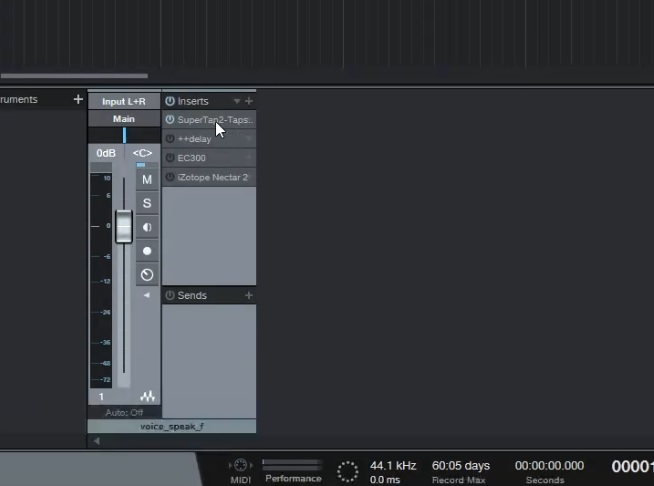Open Auto: Off automation mode menu
Image resolution: width=654 pixels, height=486 pixels.
124,413
